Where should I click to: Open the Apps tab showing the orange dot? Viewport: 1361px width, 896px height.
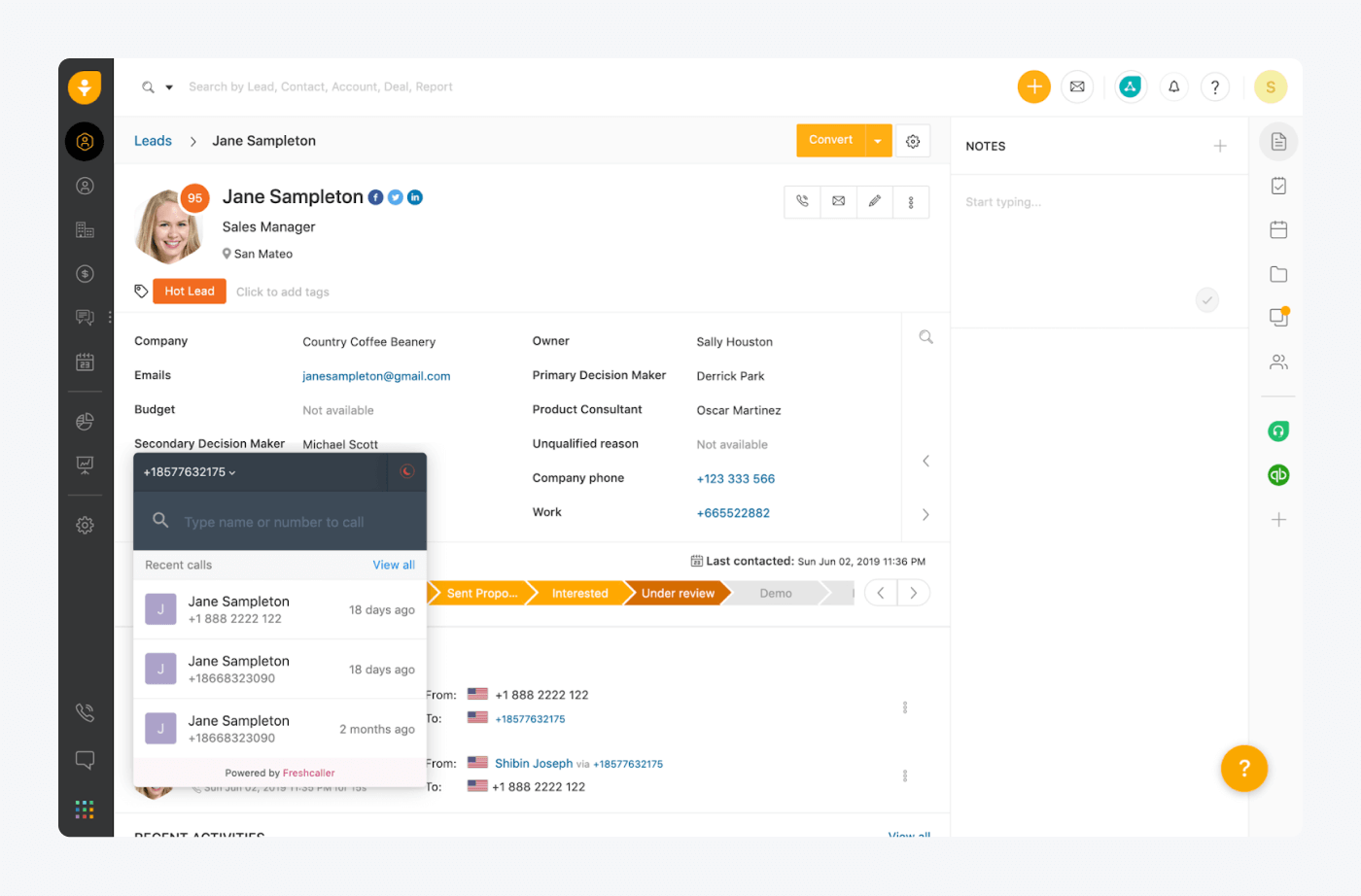1278,317
